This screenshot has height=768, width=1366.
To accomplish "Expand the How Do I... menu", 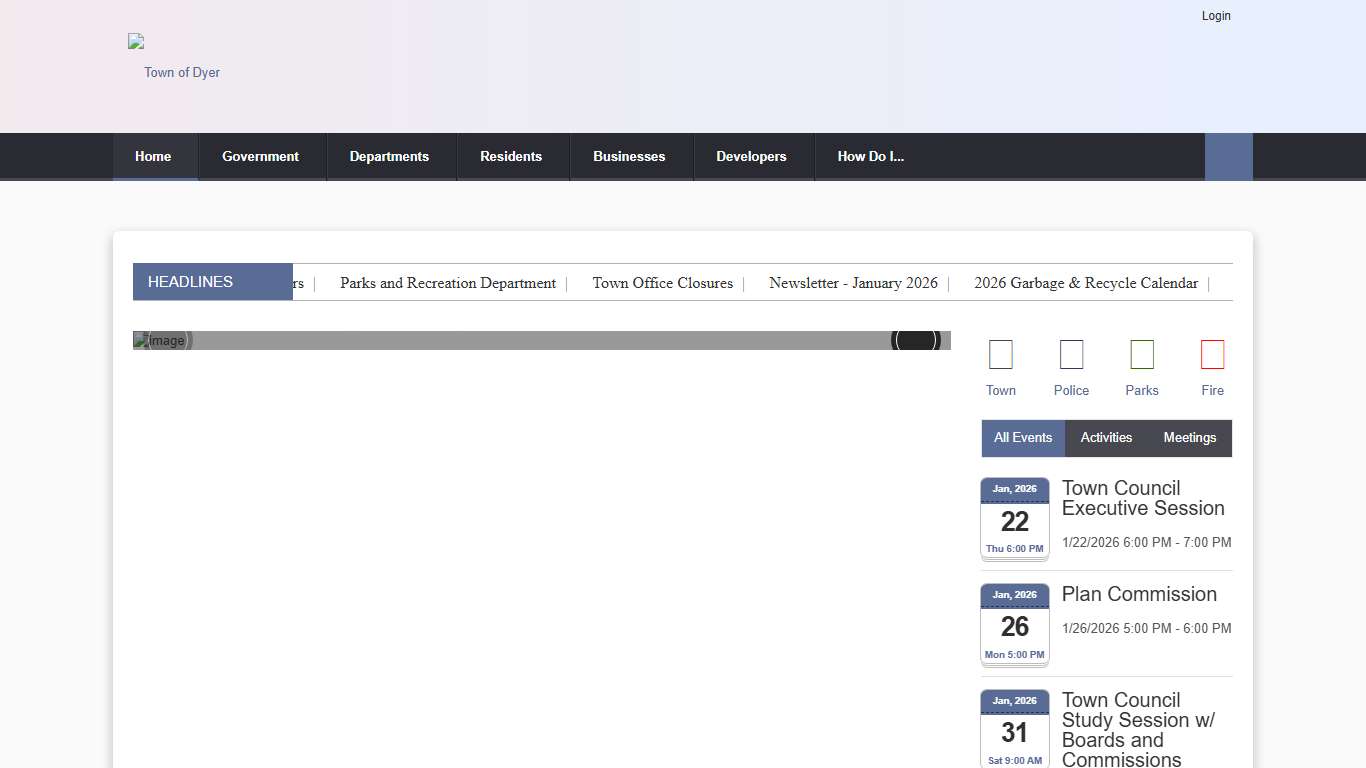I will coord(870,157).
